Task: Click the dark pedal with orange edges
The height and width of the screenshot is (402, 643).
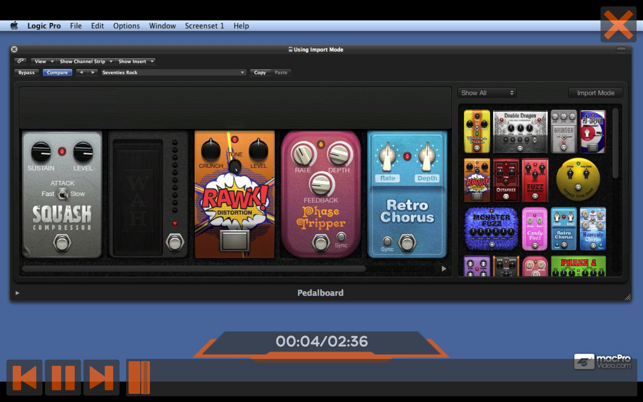Action: pos(506,266)
